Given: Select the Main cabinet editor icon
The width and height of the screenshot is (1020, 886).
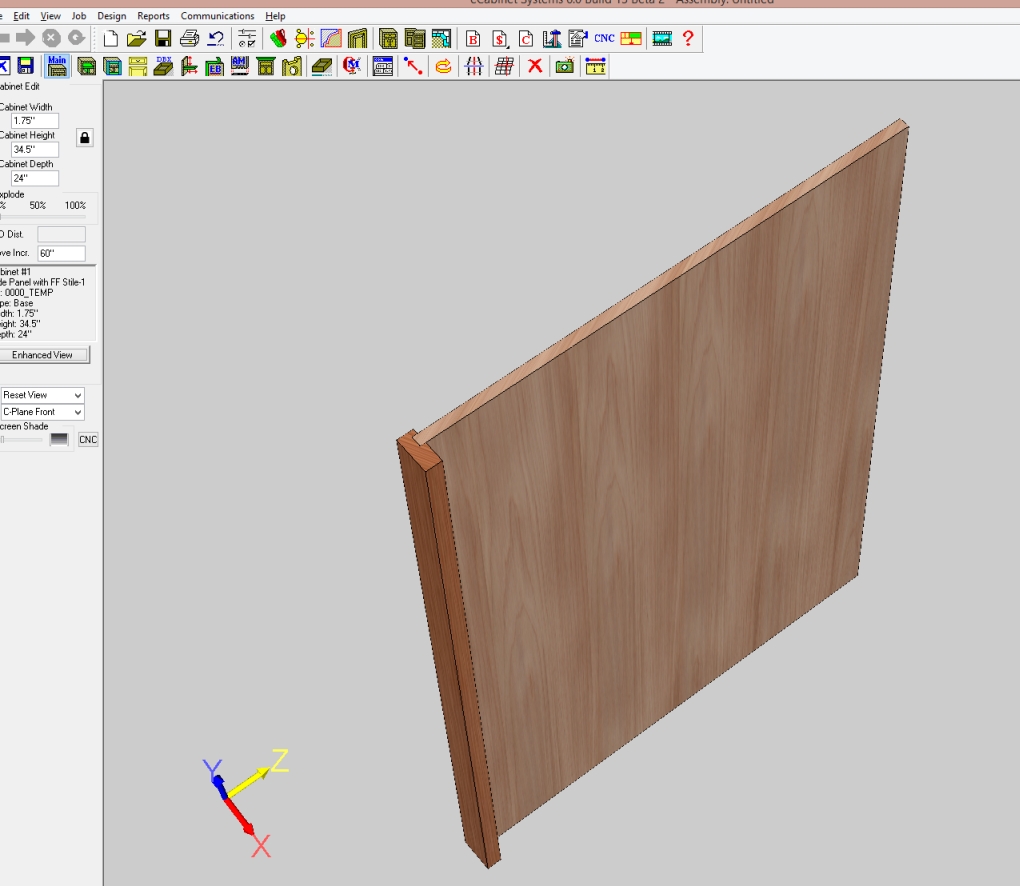Looking at the screenshot, I should coord(57,66).
